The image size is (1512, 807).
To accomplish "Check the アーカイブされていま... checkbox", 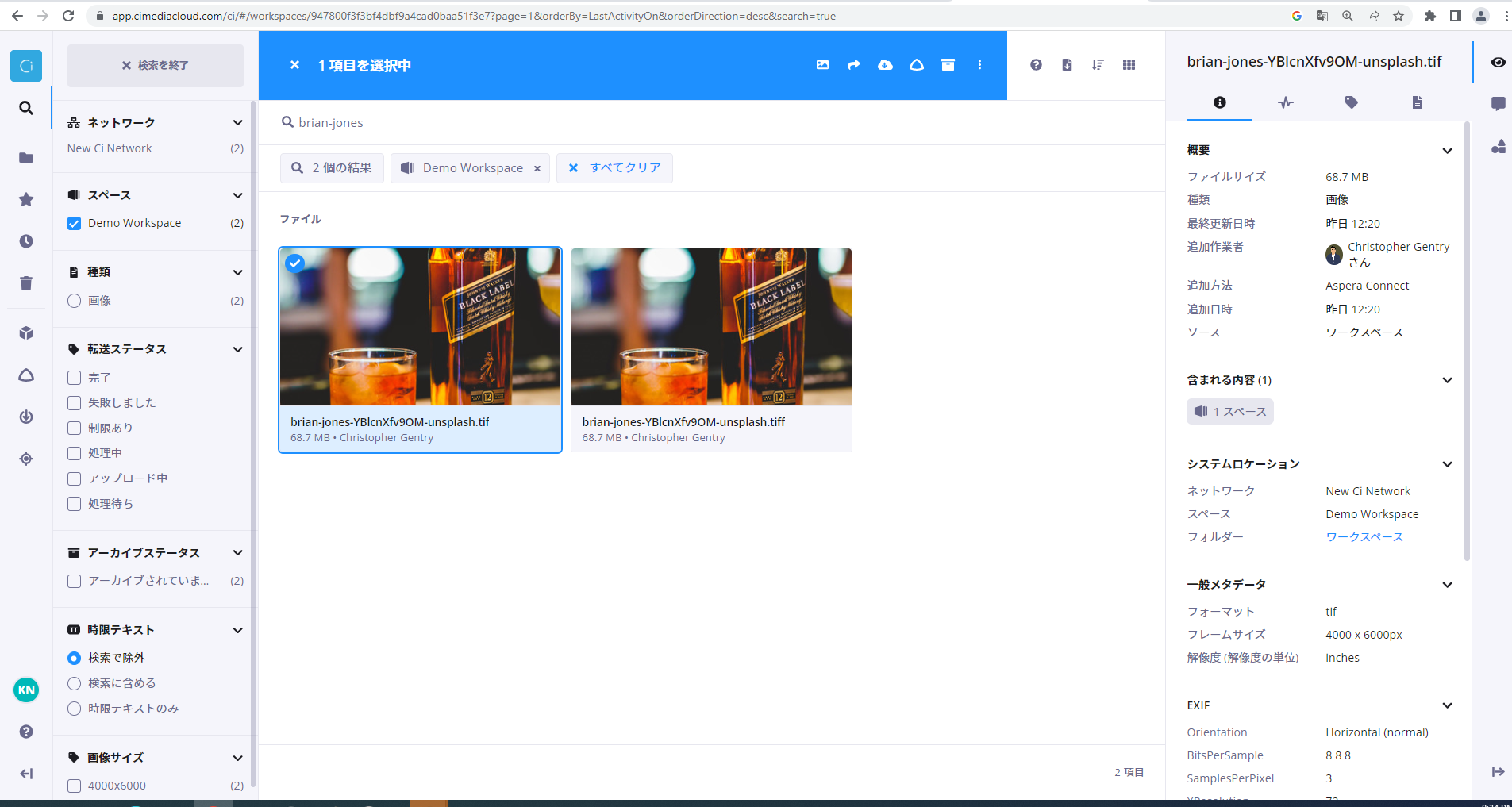I will pos(75,581).
